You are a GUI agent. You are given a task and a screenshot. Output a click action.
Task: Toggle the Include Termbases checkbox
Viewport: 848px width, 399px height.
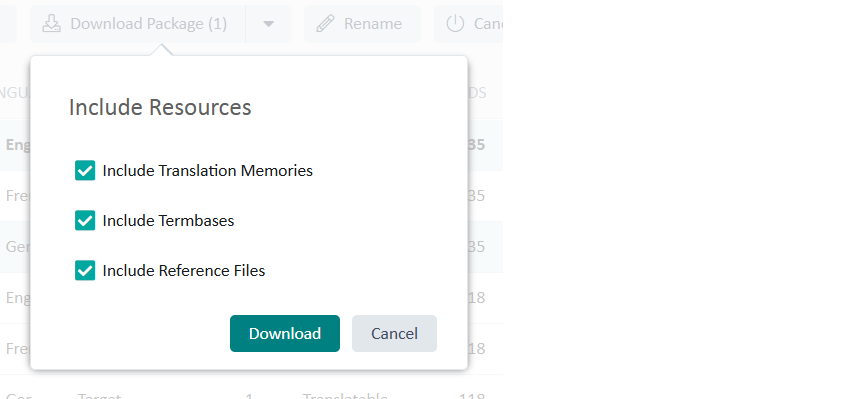[85, 221]
